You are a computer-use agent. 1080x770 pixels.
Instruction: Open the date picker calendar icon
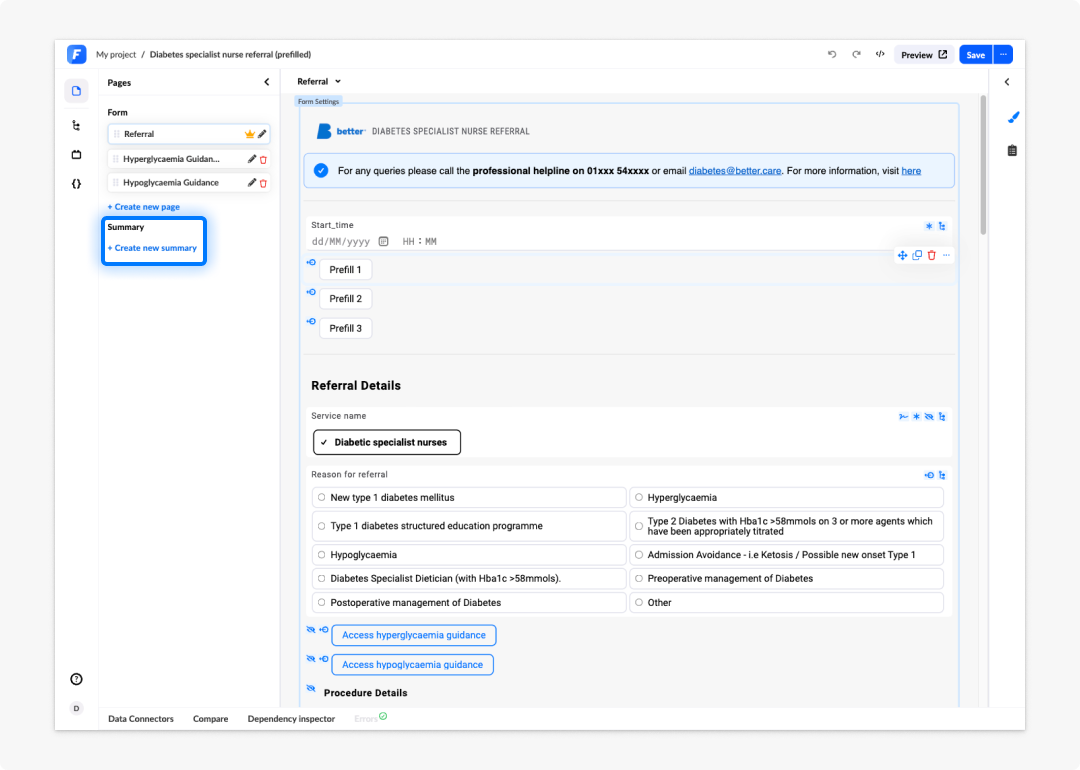point(384,242)
